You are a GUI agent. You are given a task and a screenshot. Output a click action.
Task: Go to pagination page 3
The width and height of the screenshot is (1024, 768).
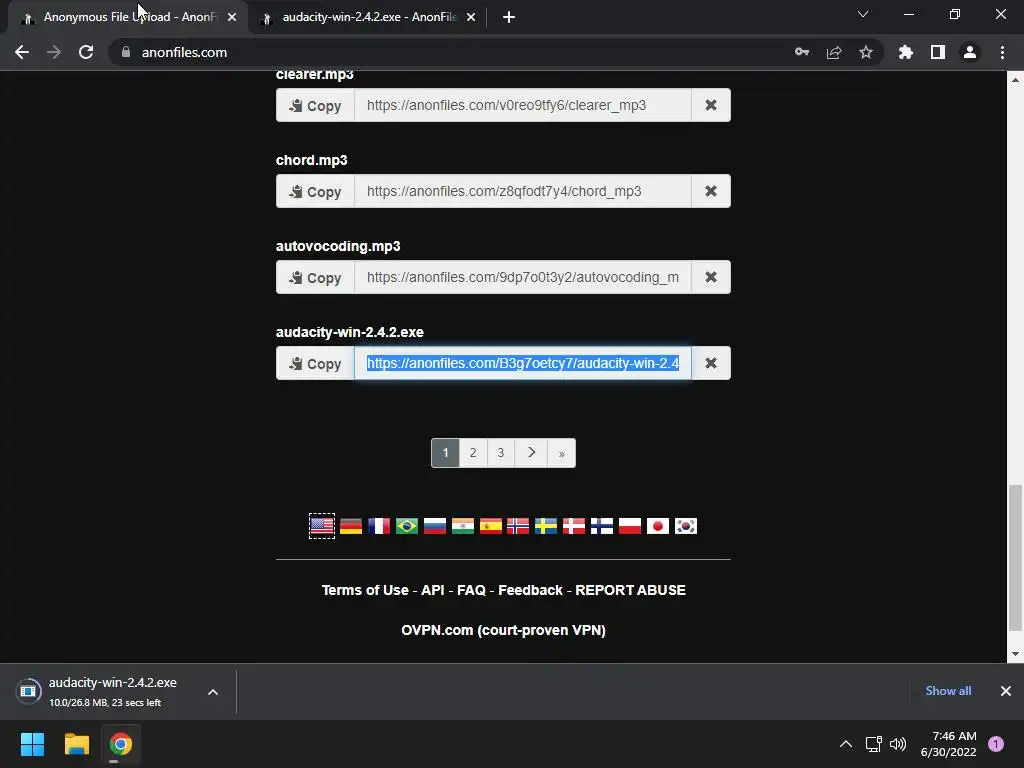click(501, 453)
